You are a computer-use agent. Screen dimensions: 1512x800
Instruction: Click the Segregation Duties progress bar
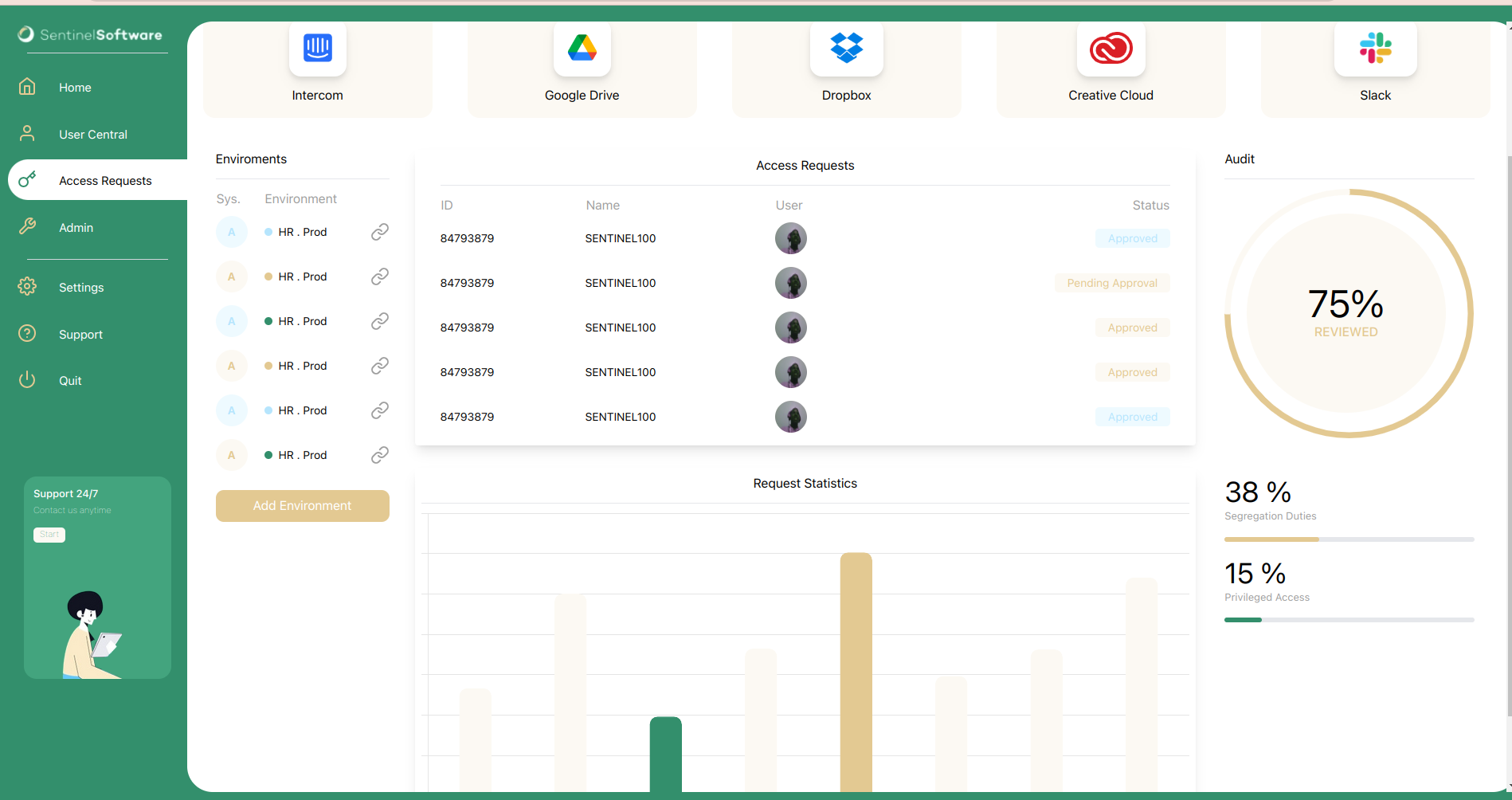point(1349,539)
